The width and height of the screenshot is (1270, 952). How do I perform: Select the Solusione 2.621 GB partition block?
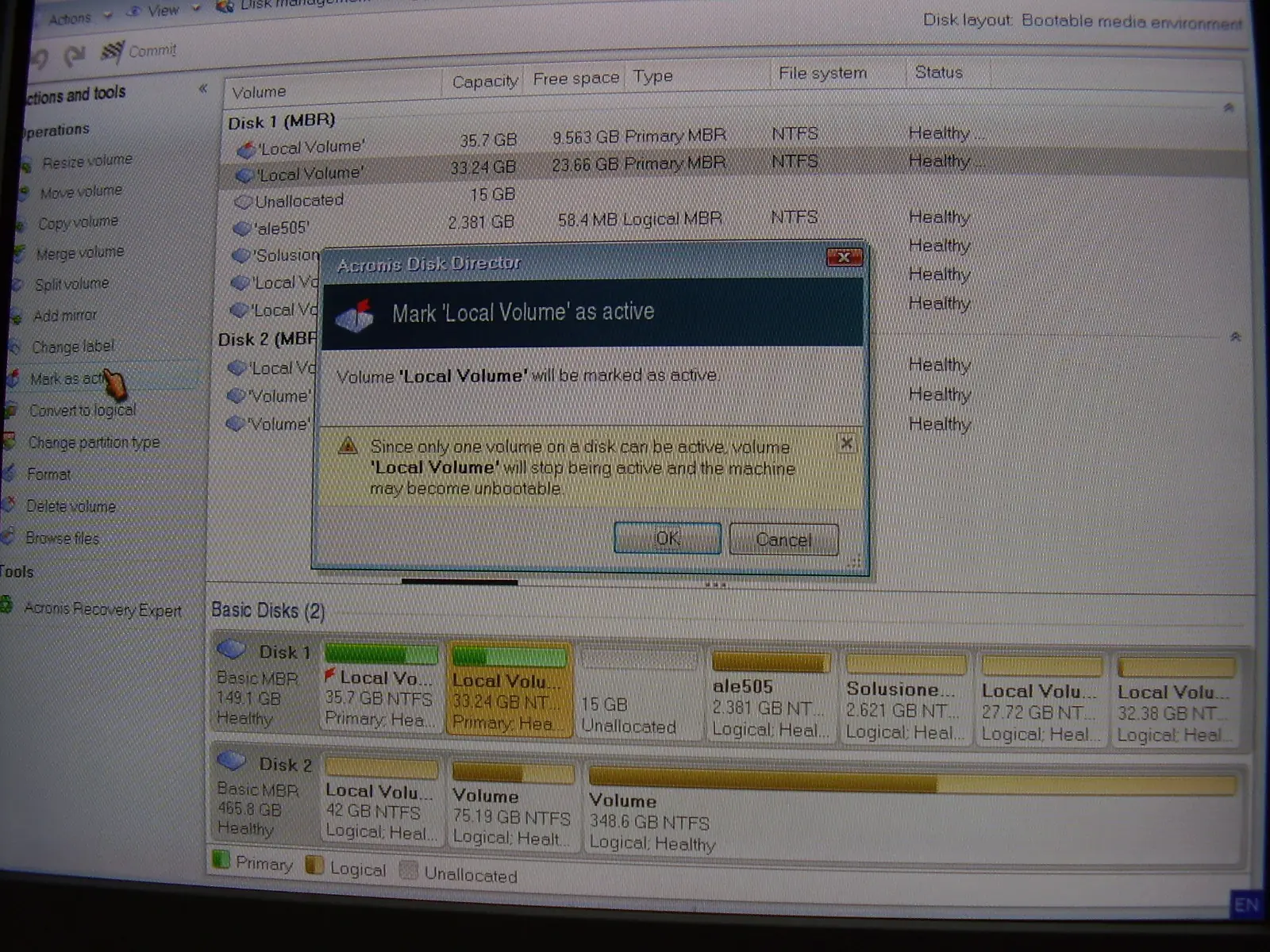coord(905,699)
